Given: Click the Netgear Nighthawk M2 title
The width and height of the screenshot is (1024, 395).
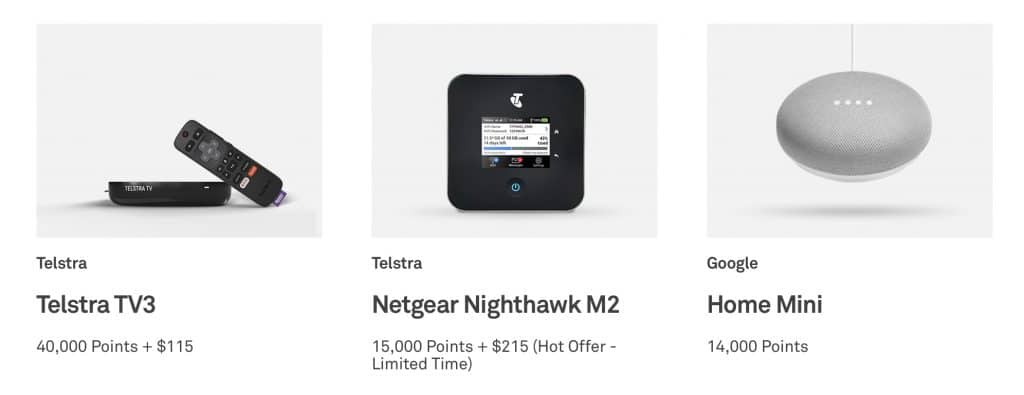Looking at the screenshot, I should pyautogui.click(x=496, y=305).
